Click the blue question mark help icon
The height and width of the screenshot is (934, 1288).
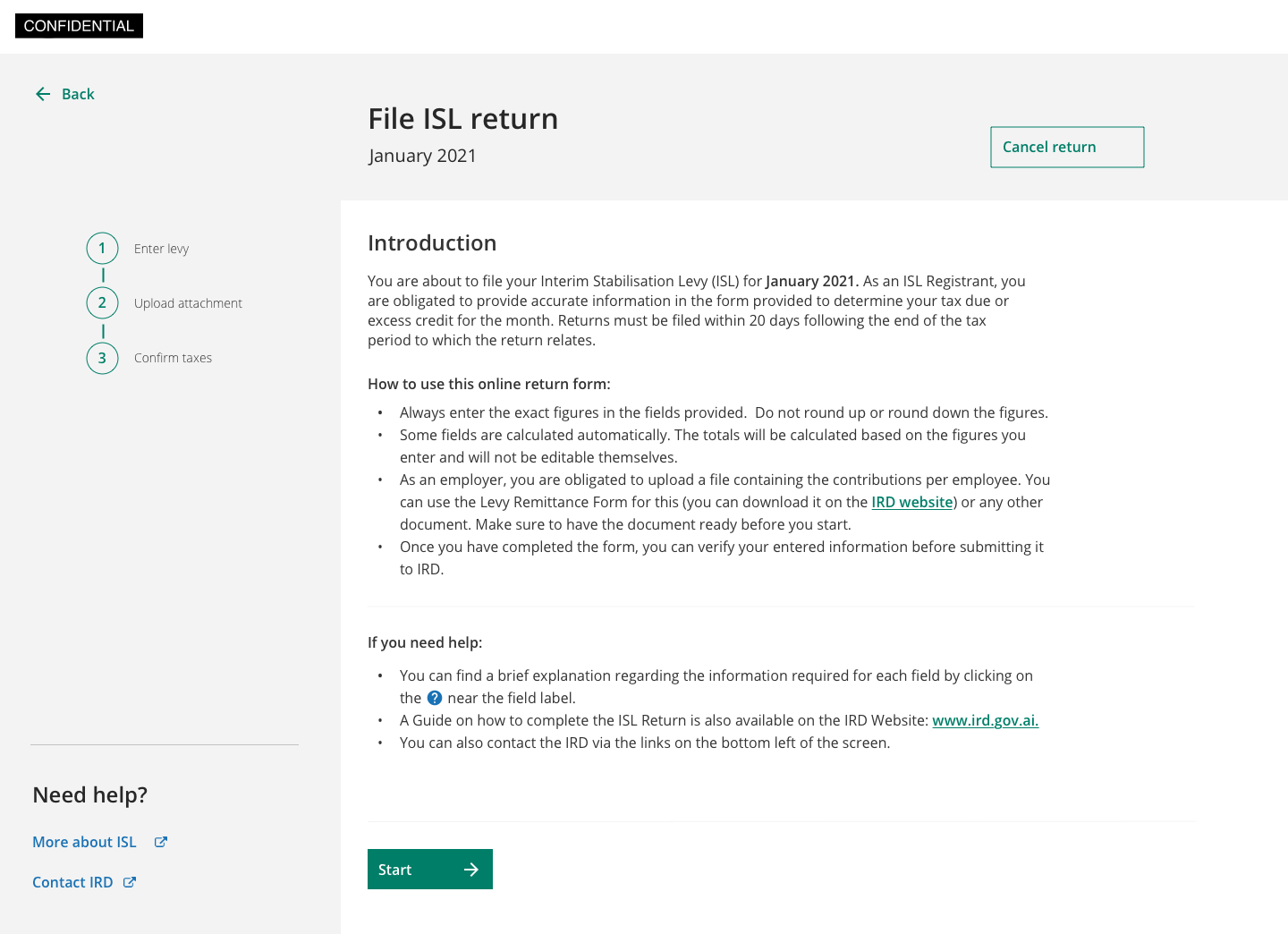click(x=435, y=698)
